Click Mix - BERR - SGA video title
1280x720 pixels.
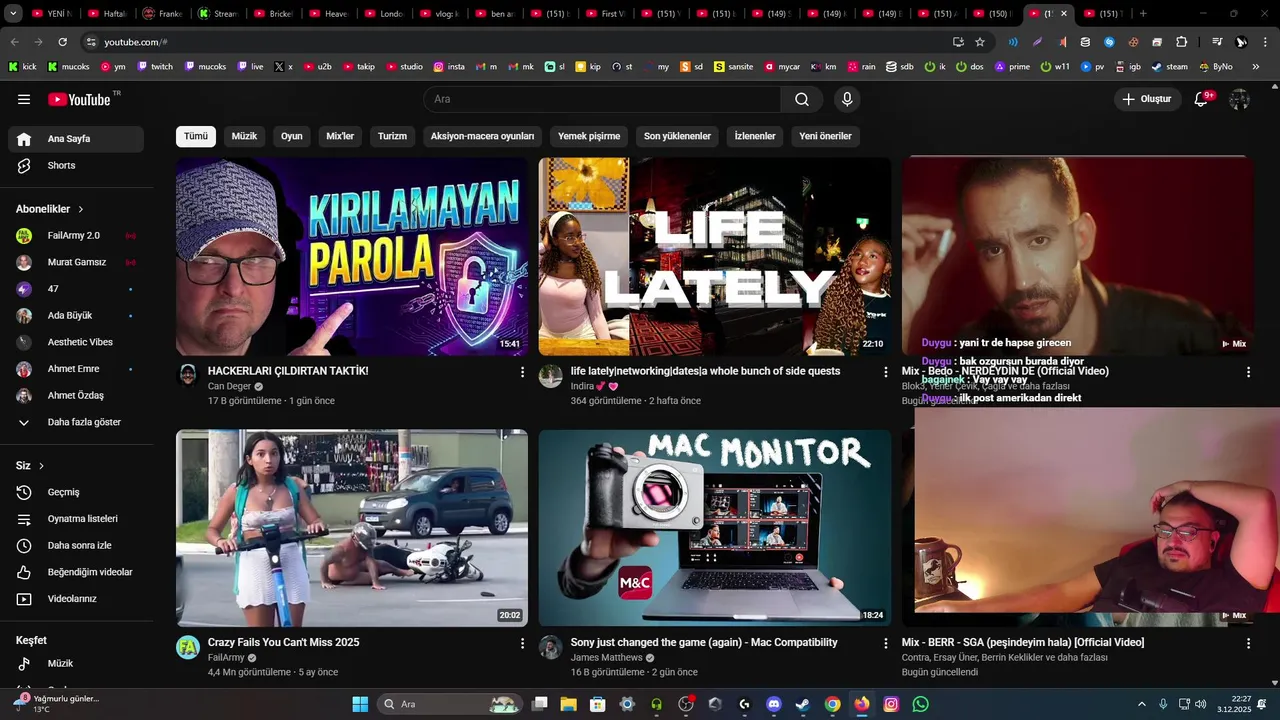click(x=1023, y=643)
